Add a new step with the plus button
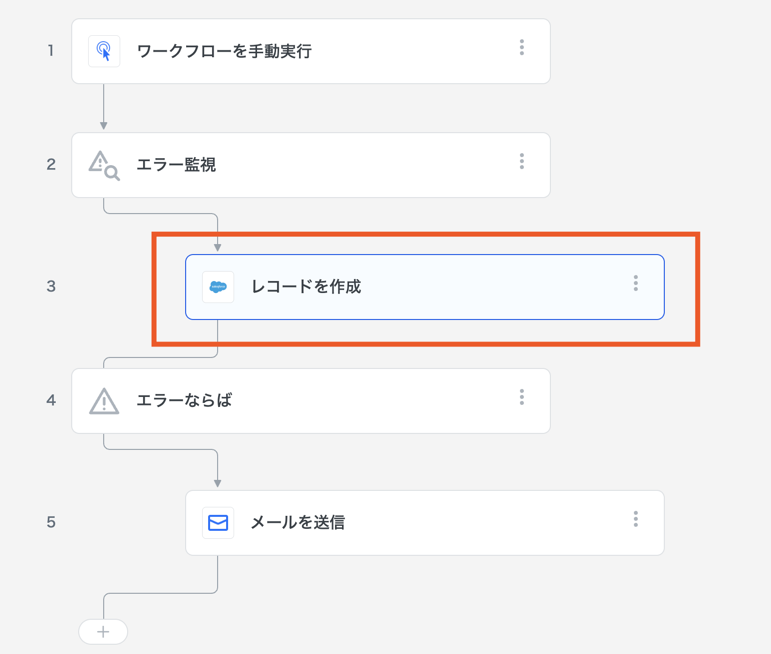 pyautogui.click(x=103, y=632)
